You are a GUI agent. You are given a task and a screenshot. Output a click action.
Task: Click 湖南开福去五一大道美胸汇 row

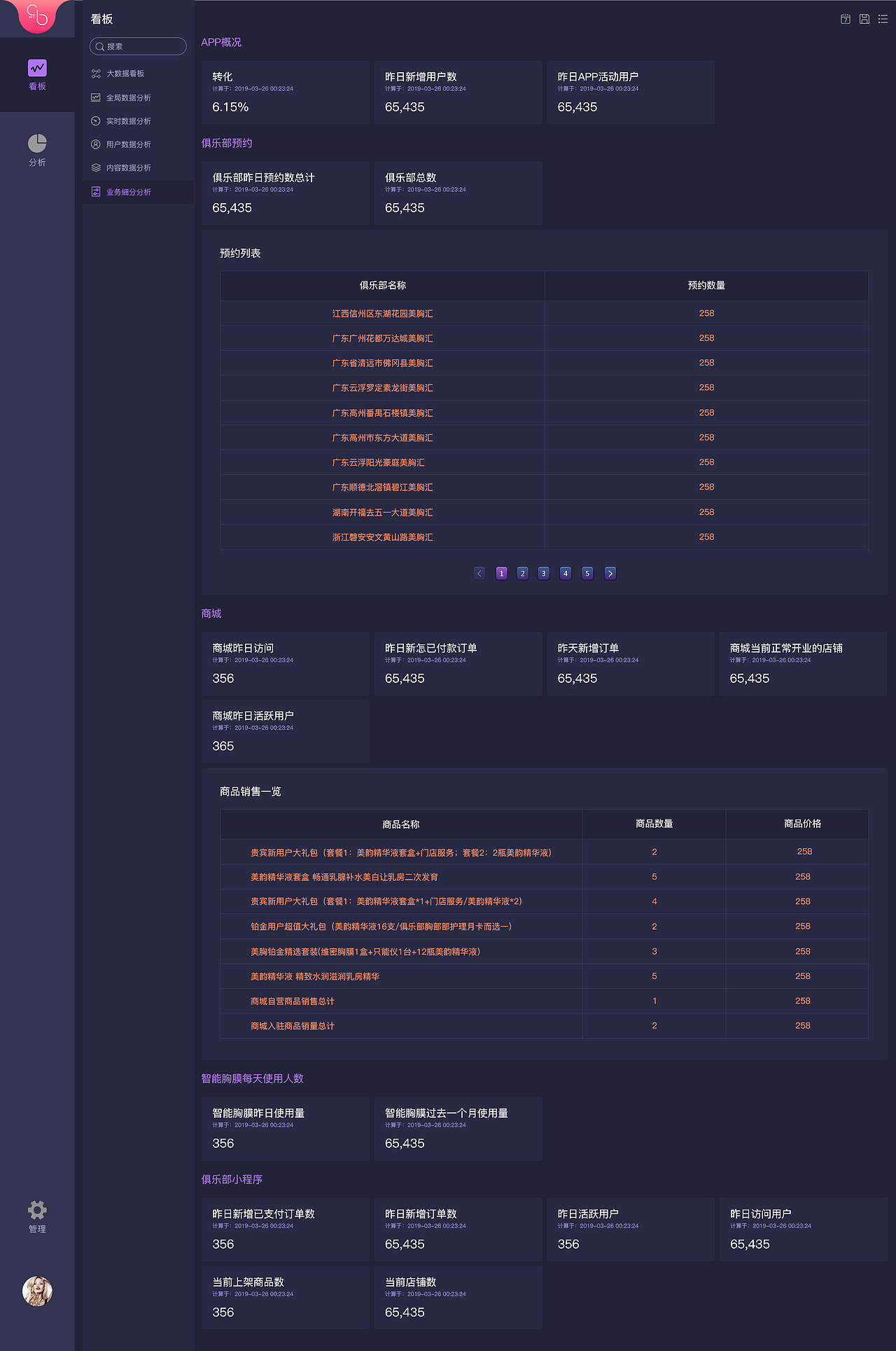(545, 512)
